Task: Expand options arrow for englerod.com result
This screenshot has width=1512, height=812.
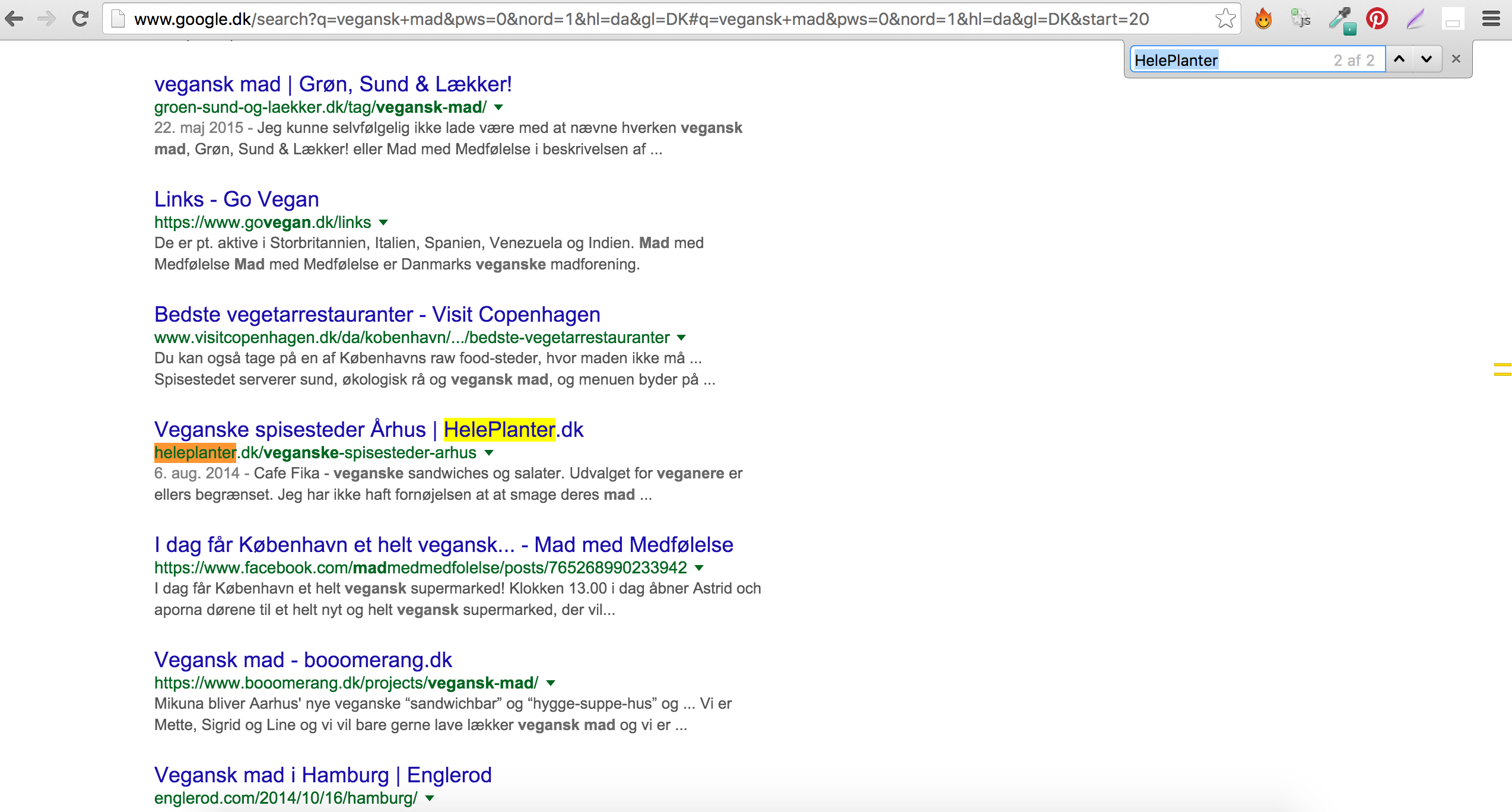Action: tap(430, 798)
